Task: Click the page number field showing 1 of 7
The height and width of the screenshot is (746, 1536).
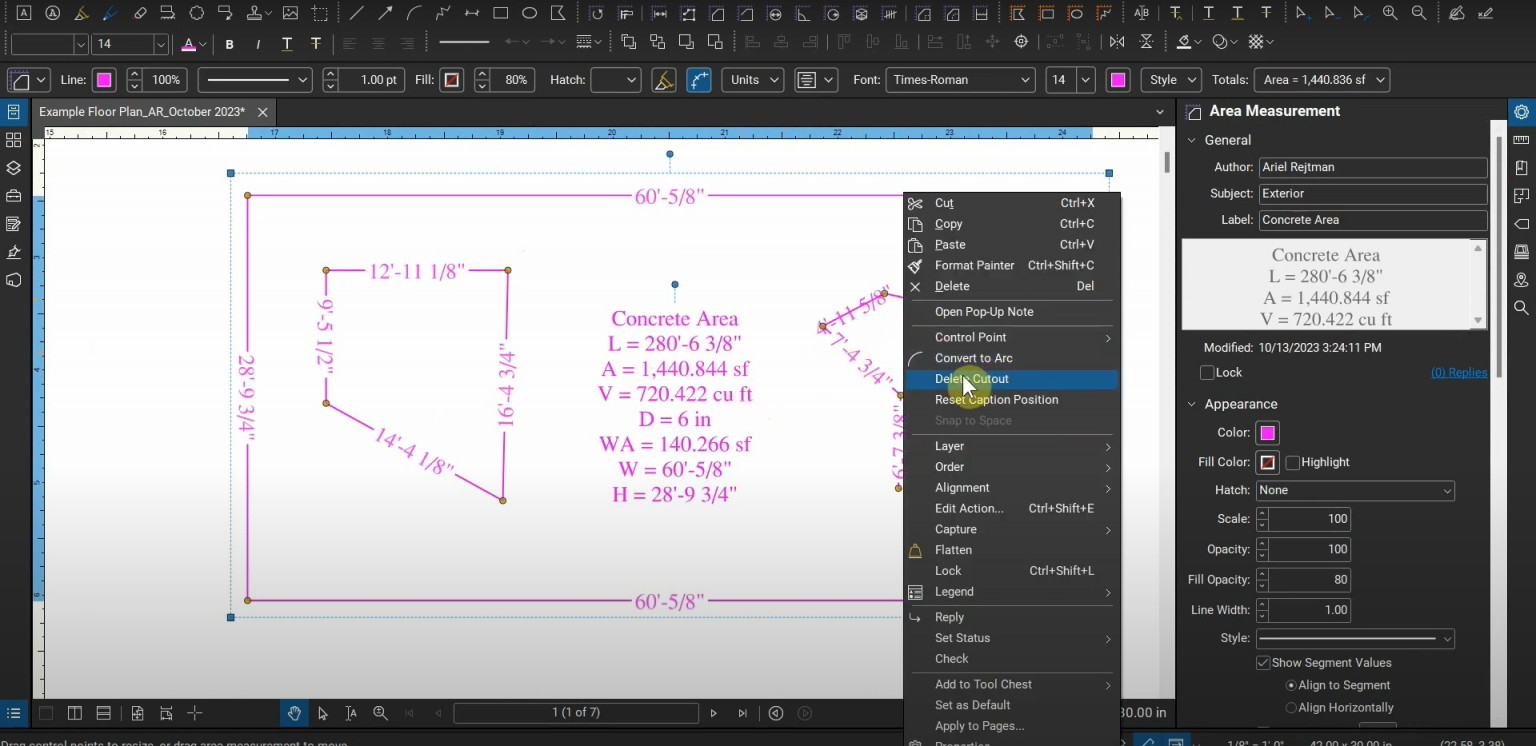Action: [x=576, y=713]
